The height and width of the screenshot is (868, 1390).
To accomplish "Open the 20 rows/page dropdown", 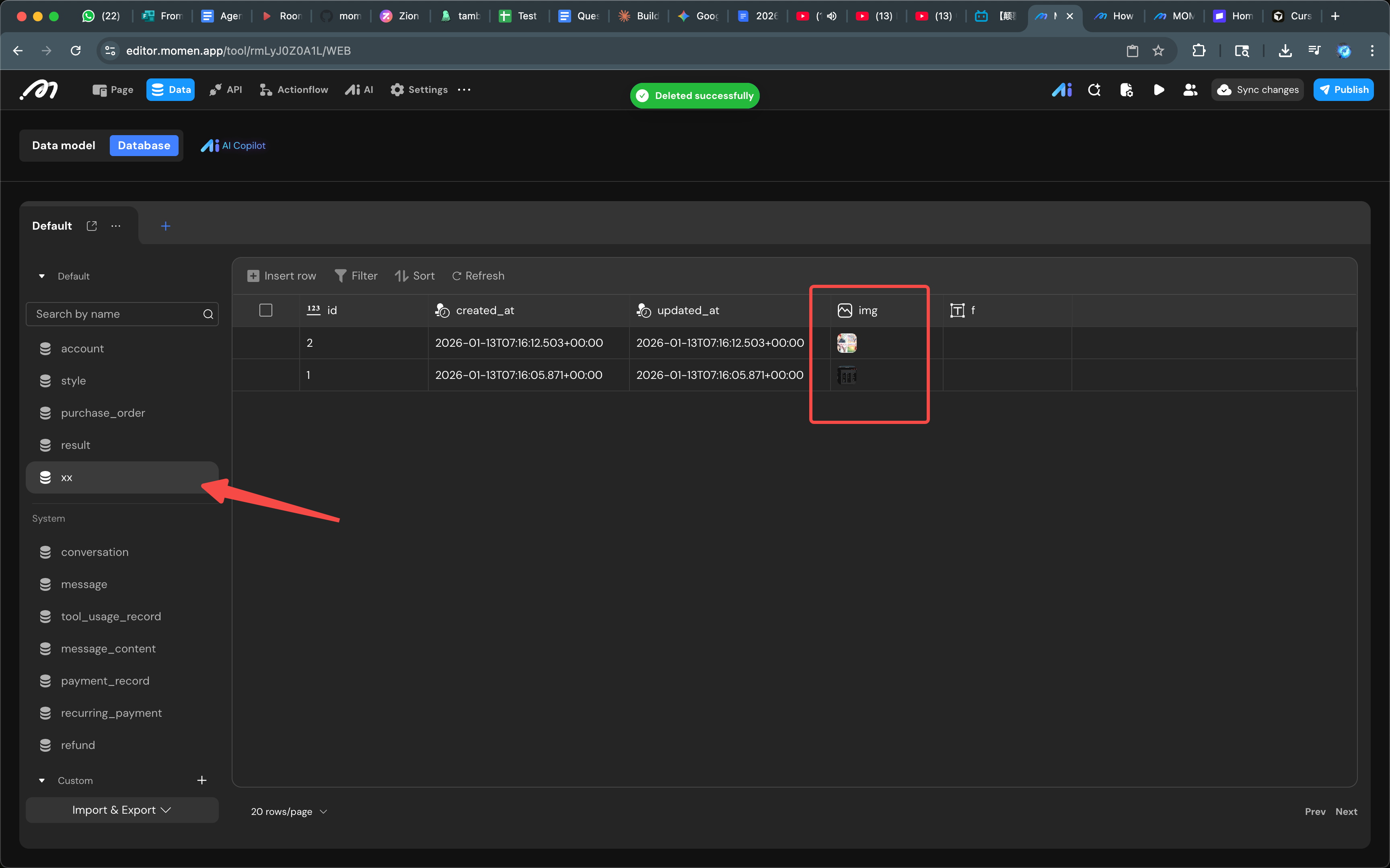I will pyautogui.click(x=289, y=811).
